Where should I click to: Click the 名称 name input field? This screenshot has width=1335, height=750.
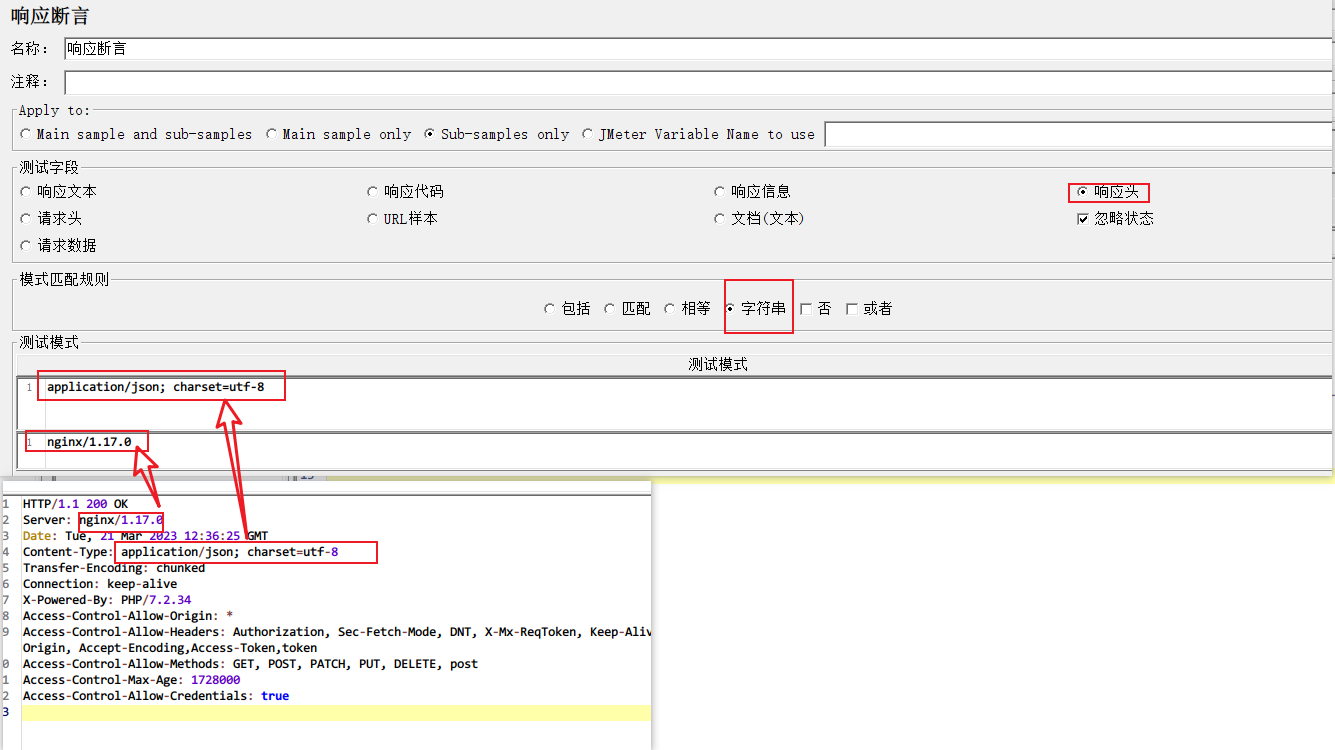[696, 49]
